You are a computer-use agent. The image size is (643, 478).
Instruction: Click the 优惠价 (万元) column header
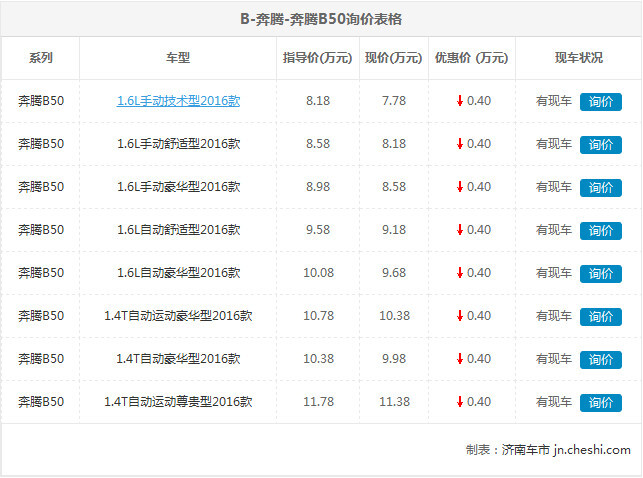pyautogui.click(x=472, y=58)
